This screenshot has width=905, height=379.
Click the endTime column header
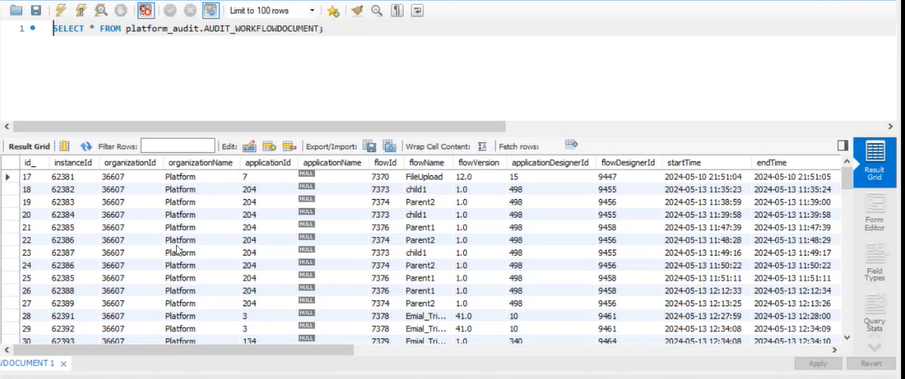[795, 163]
